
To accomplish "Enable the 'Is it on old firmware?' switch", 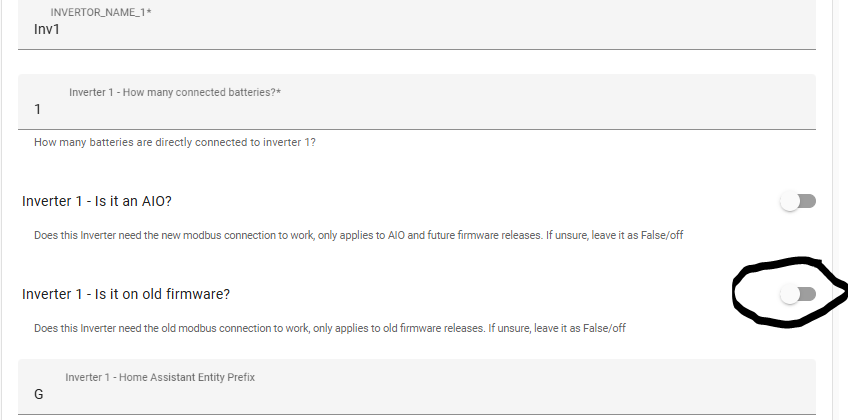I will click(798, 294).
